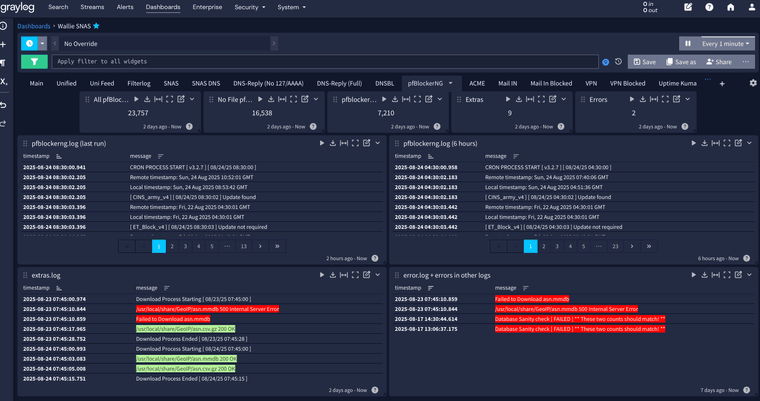Click the Wallie SNAS favorite star
The height and width of the screenshot is (401, 760).
96,26
